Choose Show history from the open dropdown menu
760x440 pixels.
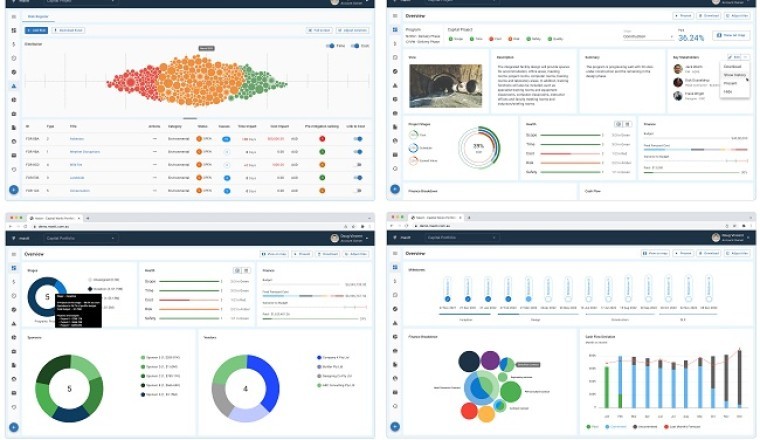[x=734, y=75]
